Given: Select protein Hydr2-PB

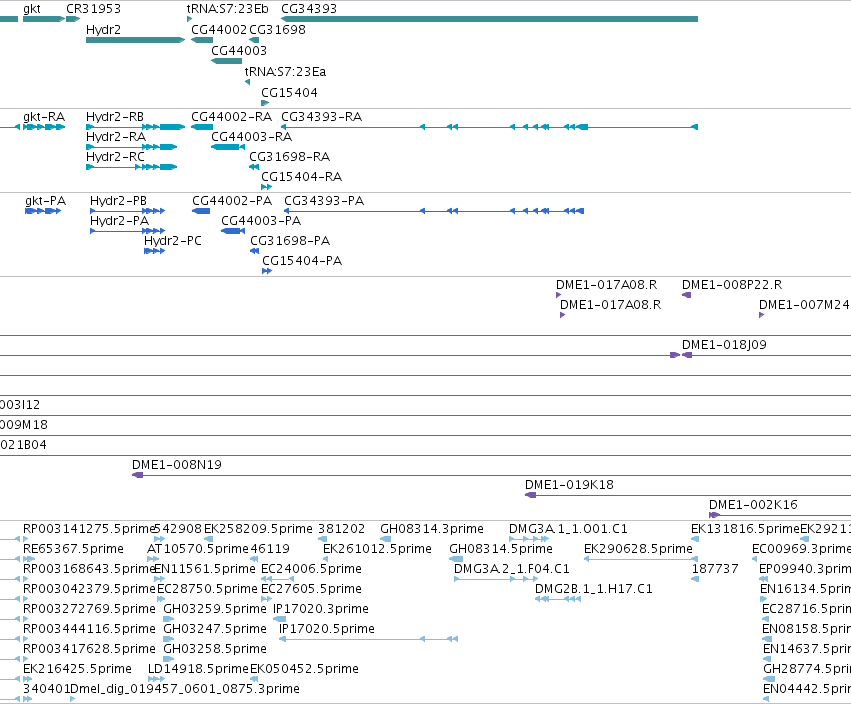Looking at the screenshot, I should tap(128, 211).
